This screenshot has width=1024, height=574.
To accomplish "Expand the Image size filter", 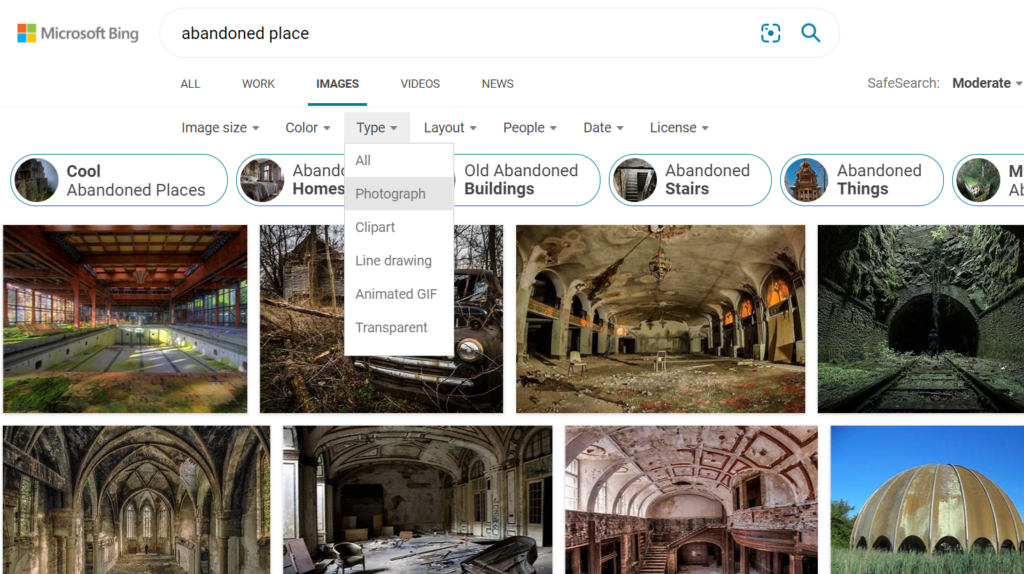I will pos(220,128).
